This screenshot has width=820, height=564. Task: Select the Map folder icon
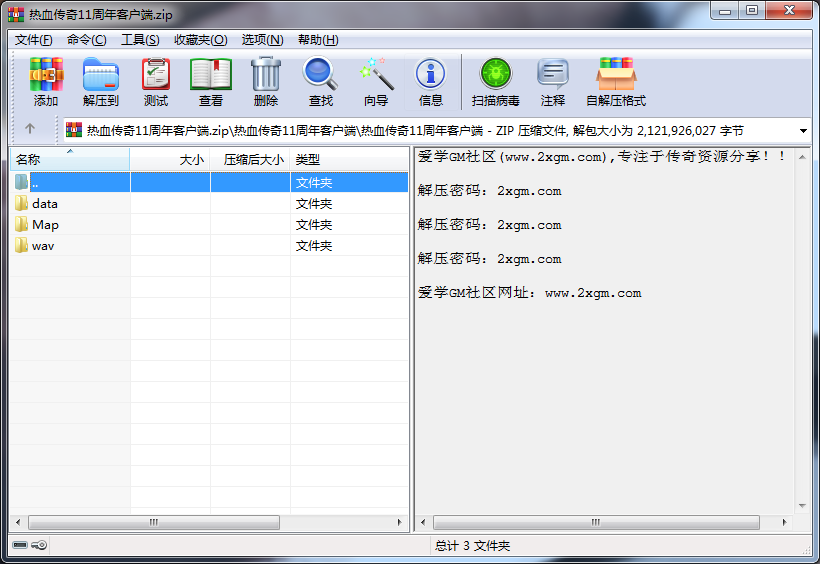point(21,224)
